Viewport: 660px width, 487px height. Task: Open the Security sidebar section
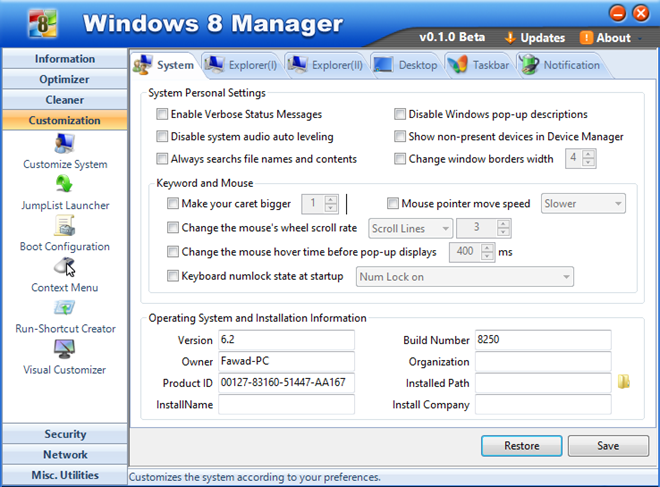(65, 434)
